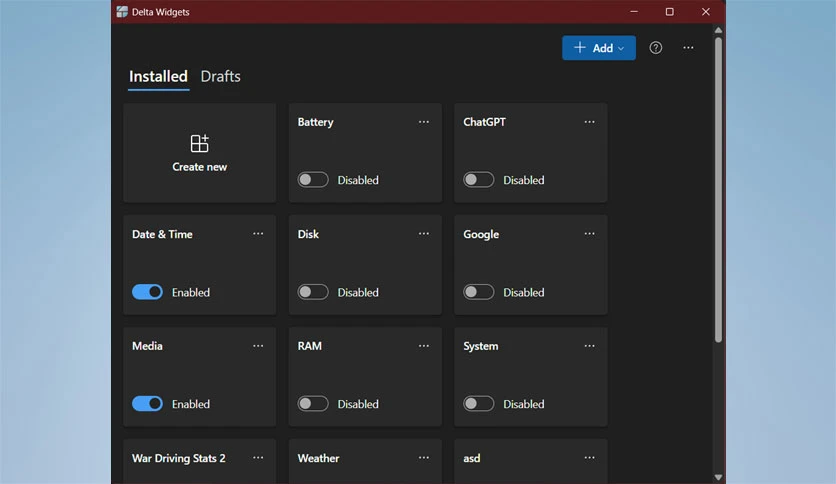Screen dimensions: 836x484
Task: Enable the Battery widget toggle
Action: click(313, 180)
